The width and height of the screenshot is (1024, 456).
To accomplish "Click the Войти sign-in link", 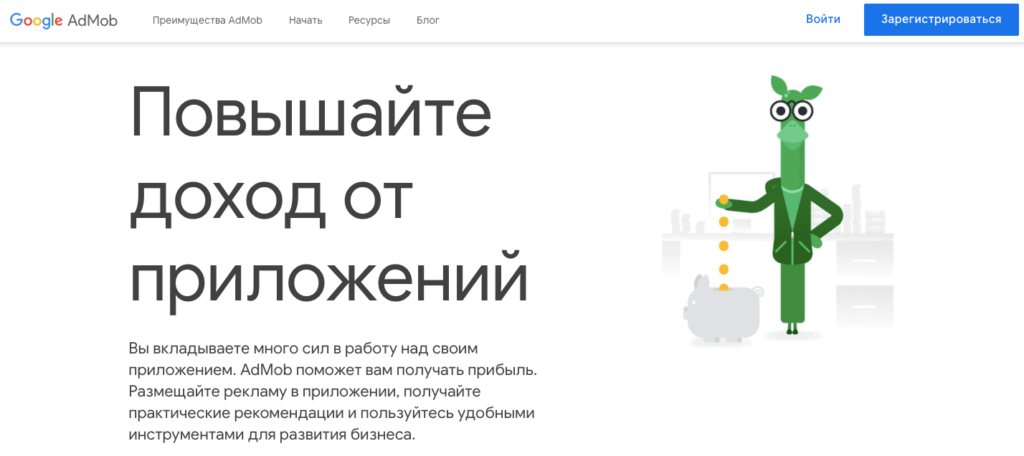I will click(x=822, y=19).
